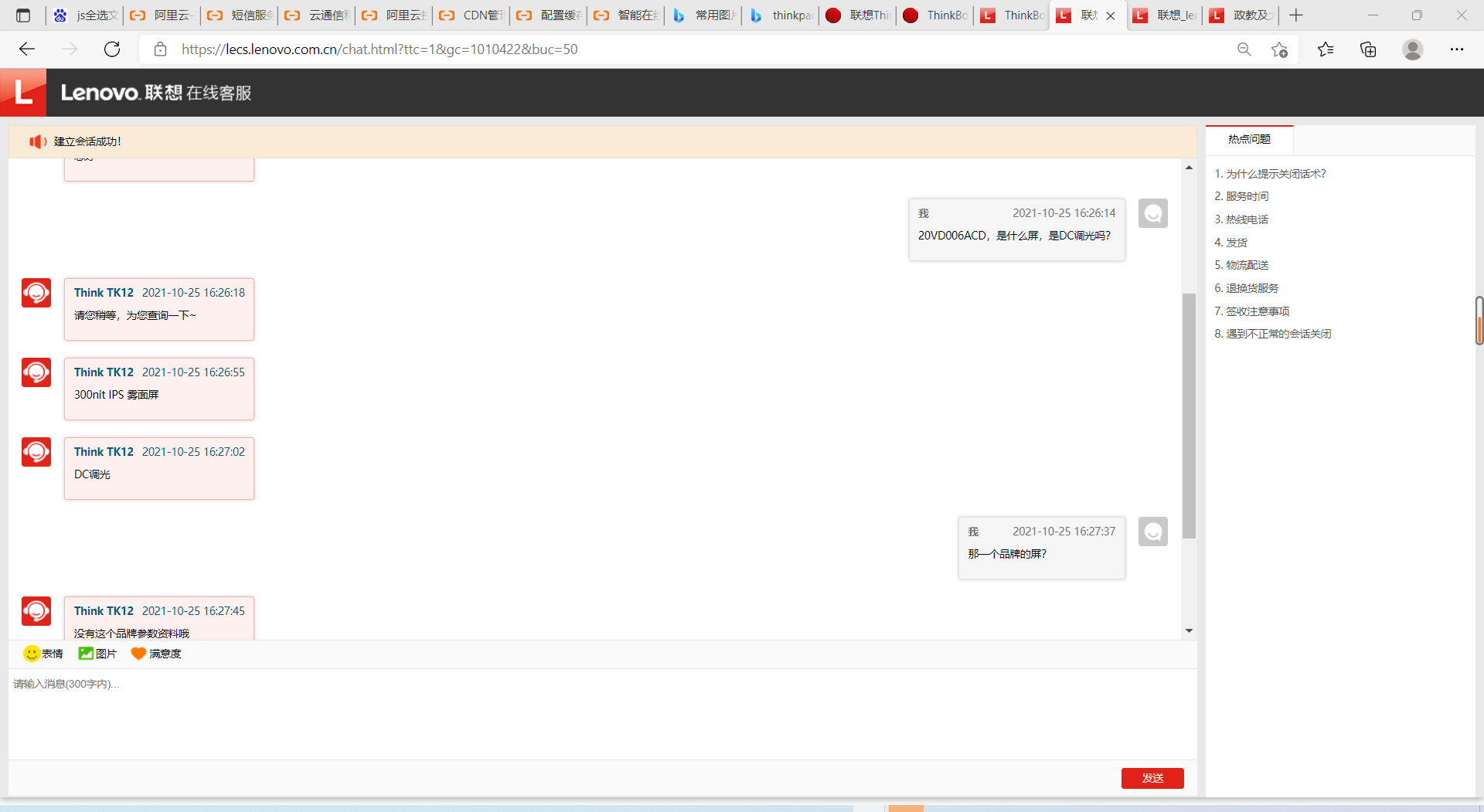Click the chat scrollbar thumb
Viewport: 1484px width, 812px height.
(1189, 416)
